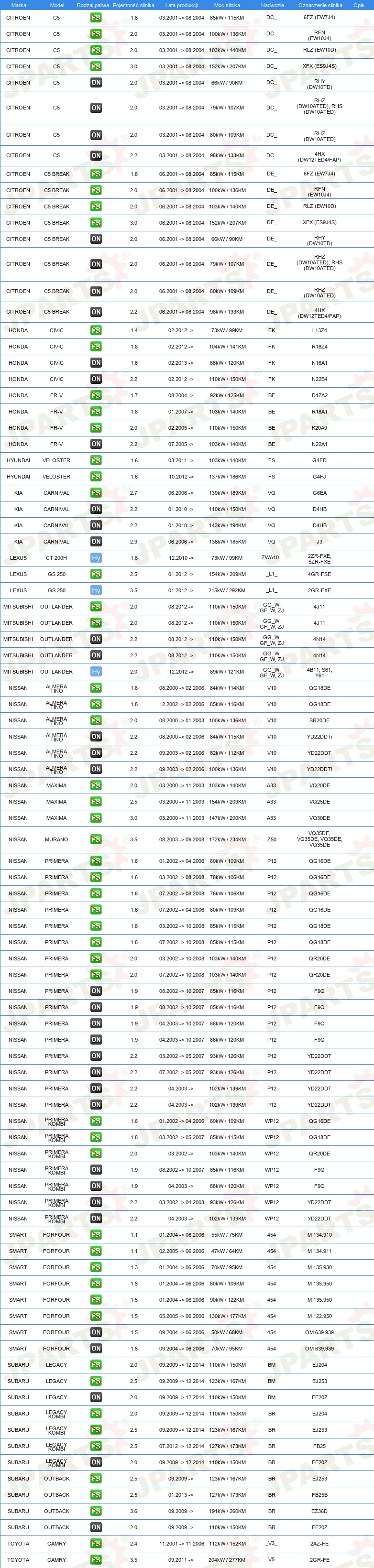Click the Hy icon in Mitsubishi Outlander 4B11 row
Screen dimensions: 374x1568
pyautogui.click(x=96, y=672)
